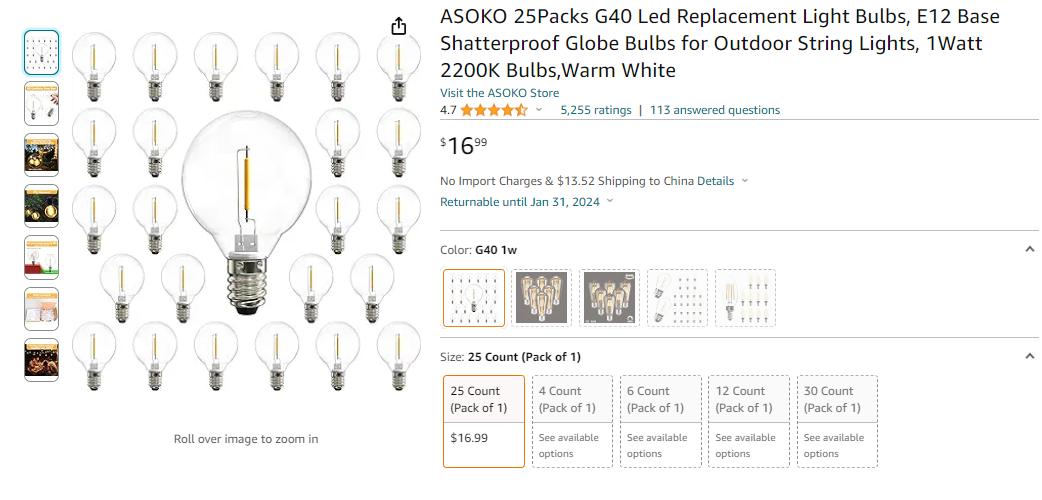Open the last thumbnail at bottom of sidebar

pyautogui.click(x=41, y=360)
